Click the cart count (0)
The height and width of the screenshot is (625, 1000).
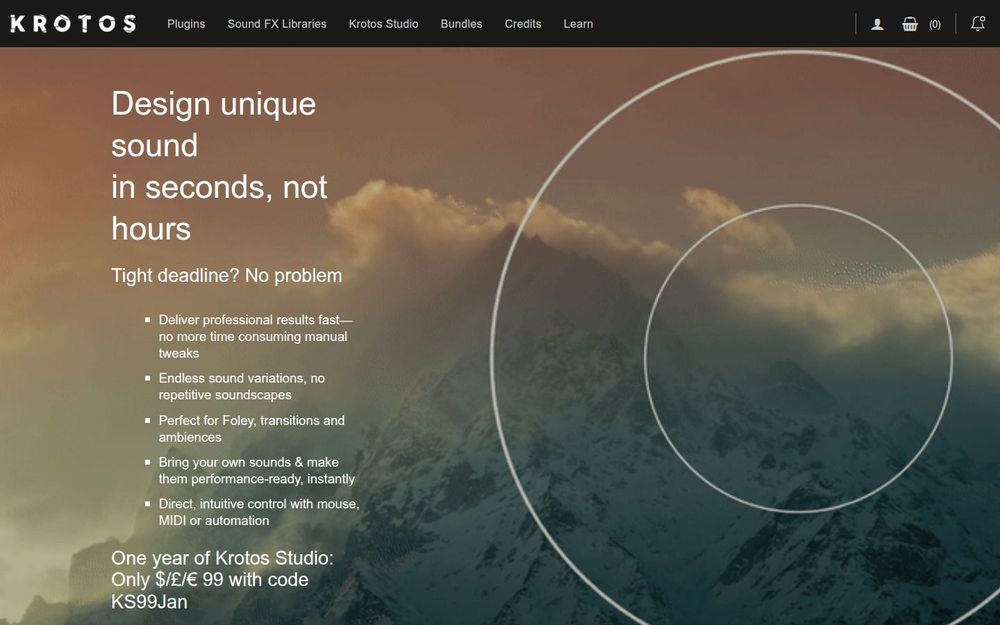click(x=934, y=24)
